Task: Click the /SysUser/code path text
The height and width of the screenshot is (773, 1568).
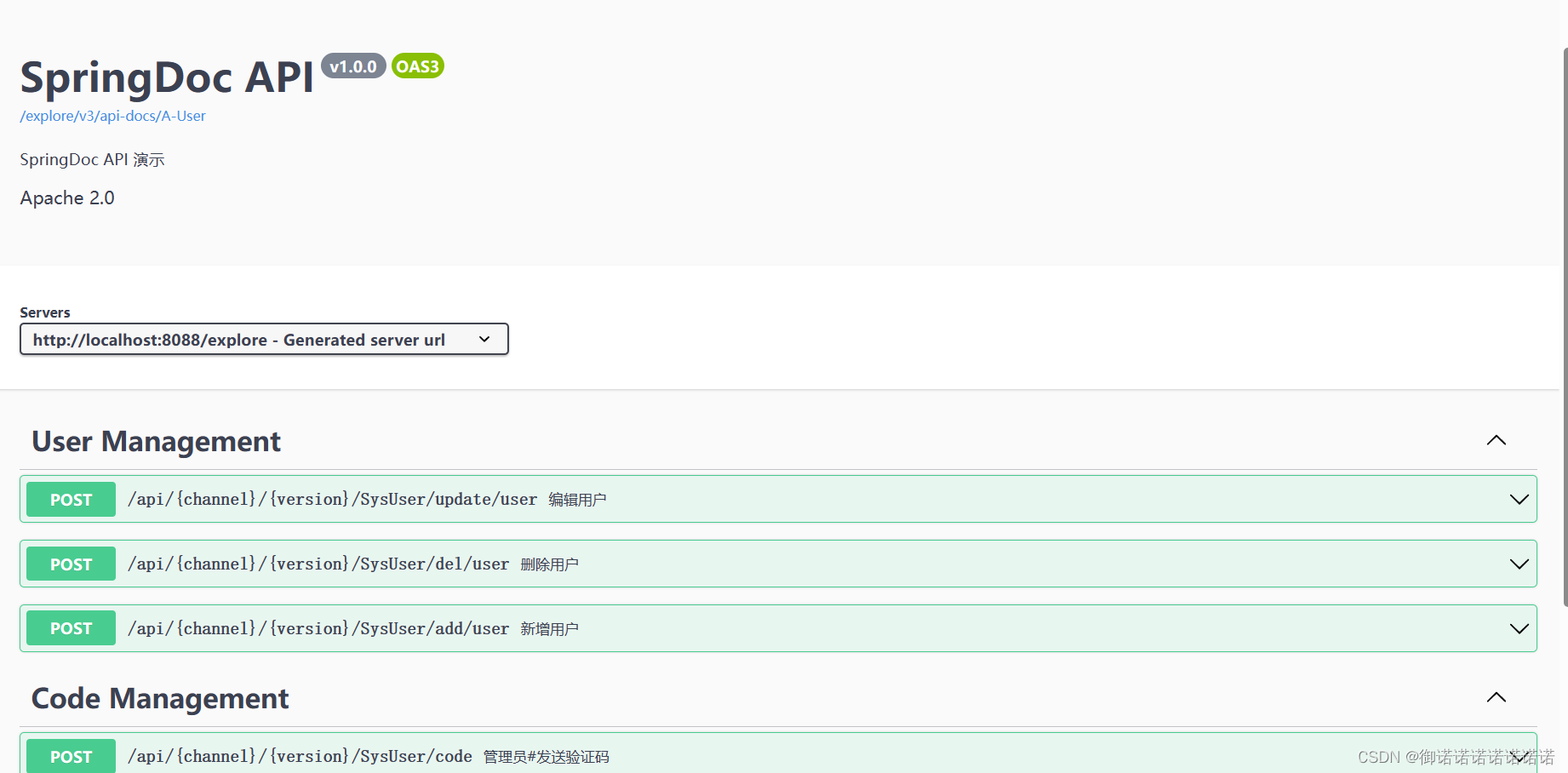Action: (300, 756)
